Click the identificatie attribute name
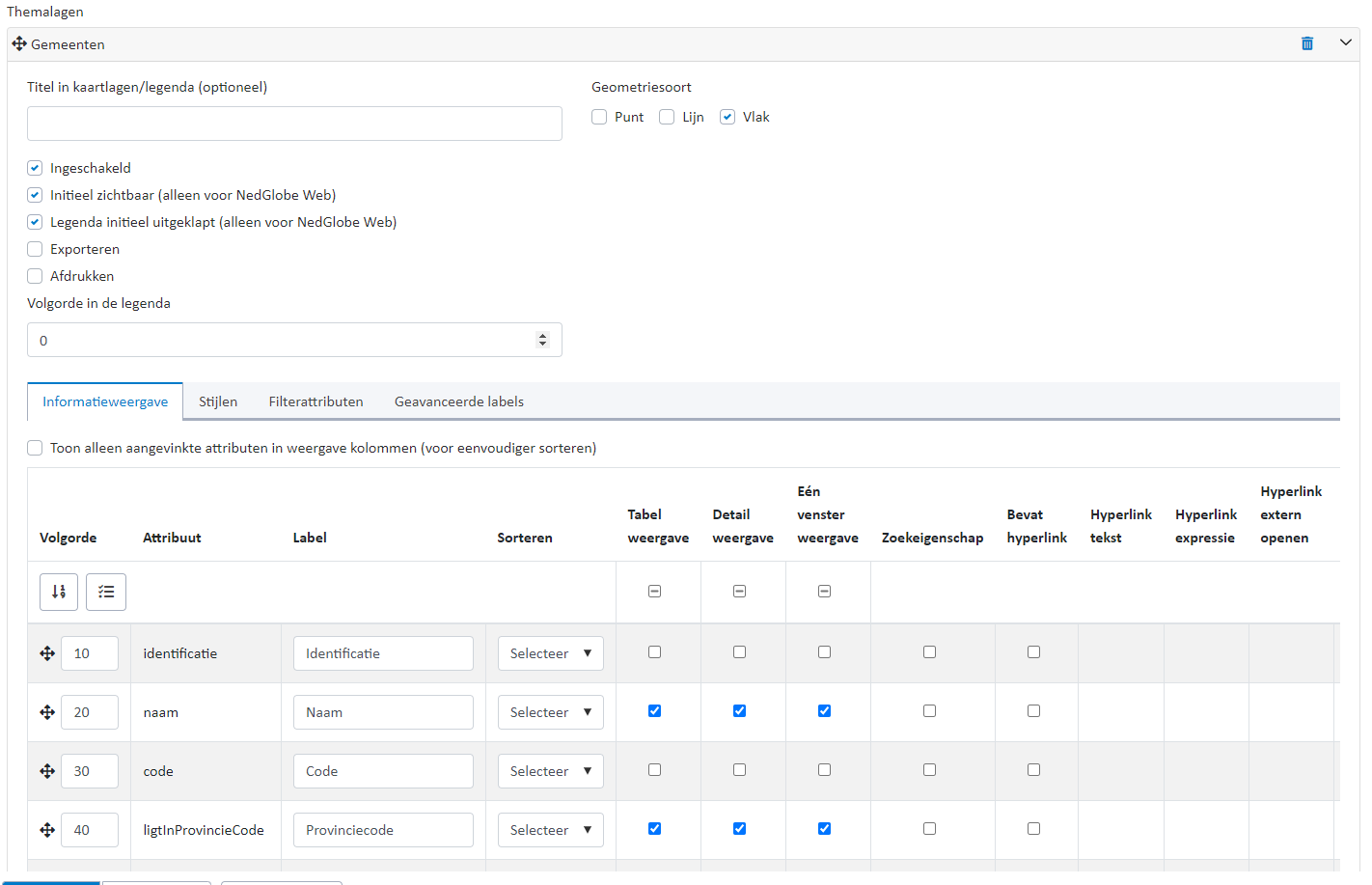This screenshot has height=885, width=1372. pyautogui.click(x=180, y=653)
